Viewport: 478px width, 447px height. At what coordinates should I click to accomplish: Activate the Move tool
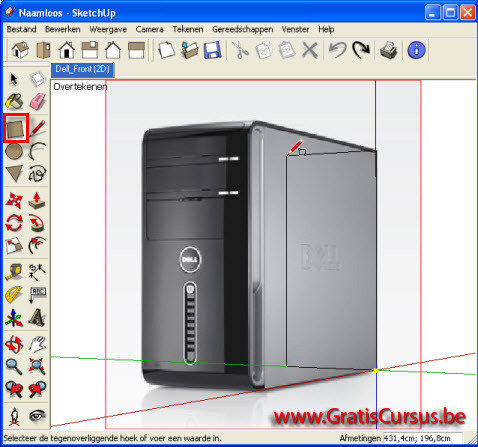[x=14, y=201]
